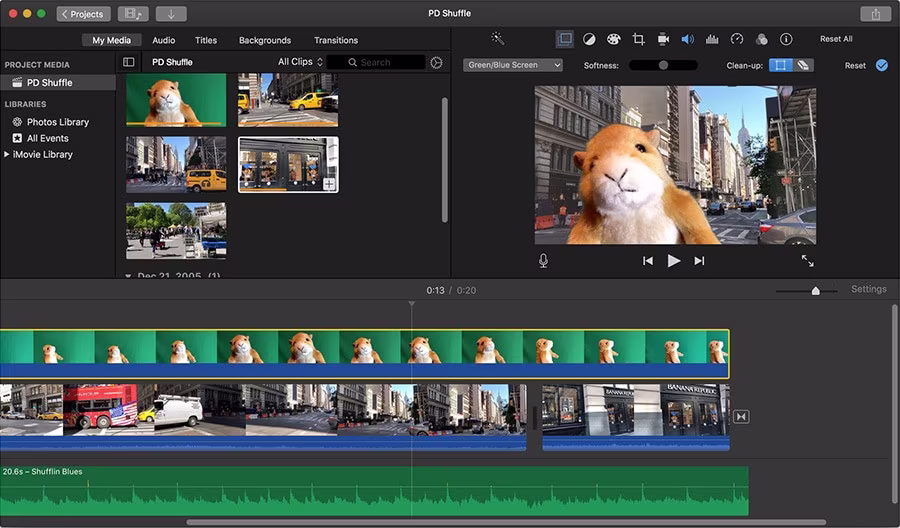This screenshot has width=900, height=528.
Task: Switch to the Backgrounds tab
Action: pyautogui.click(x=265, y=40)
